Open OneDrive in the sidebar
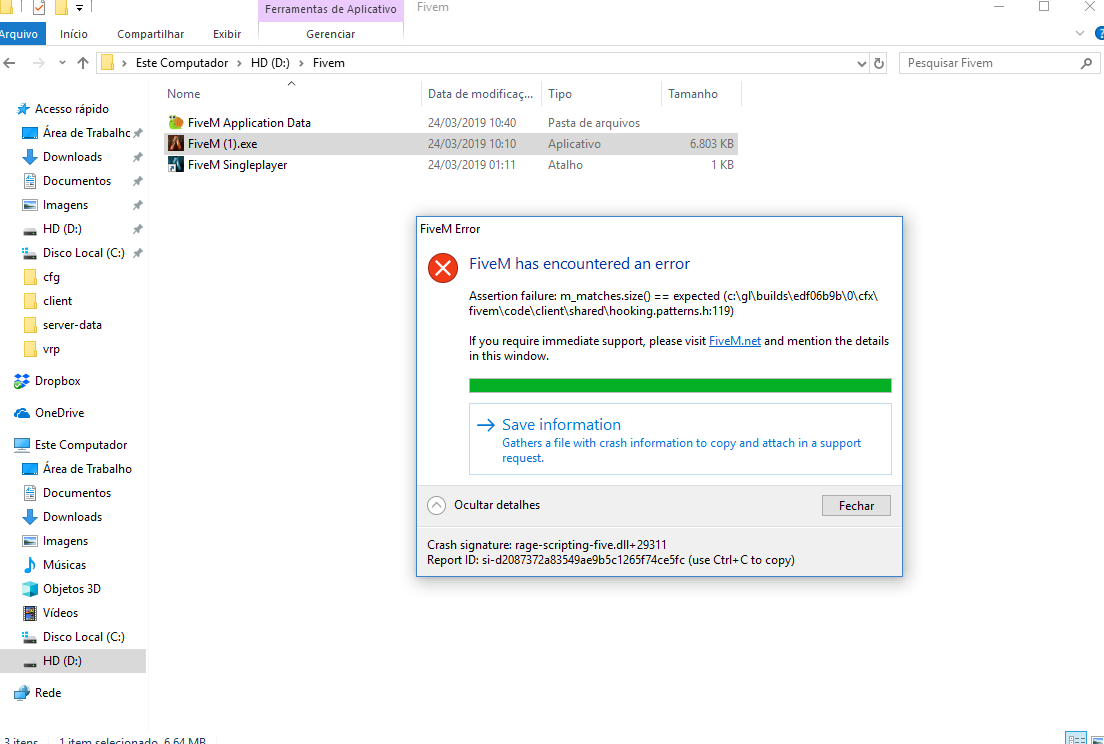1104x744 pixels. point(59,412)
